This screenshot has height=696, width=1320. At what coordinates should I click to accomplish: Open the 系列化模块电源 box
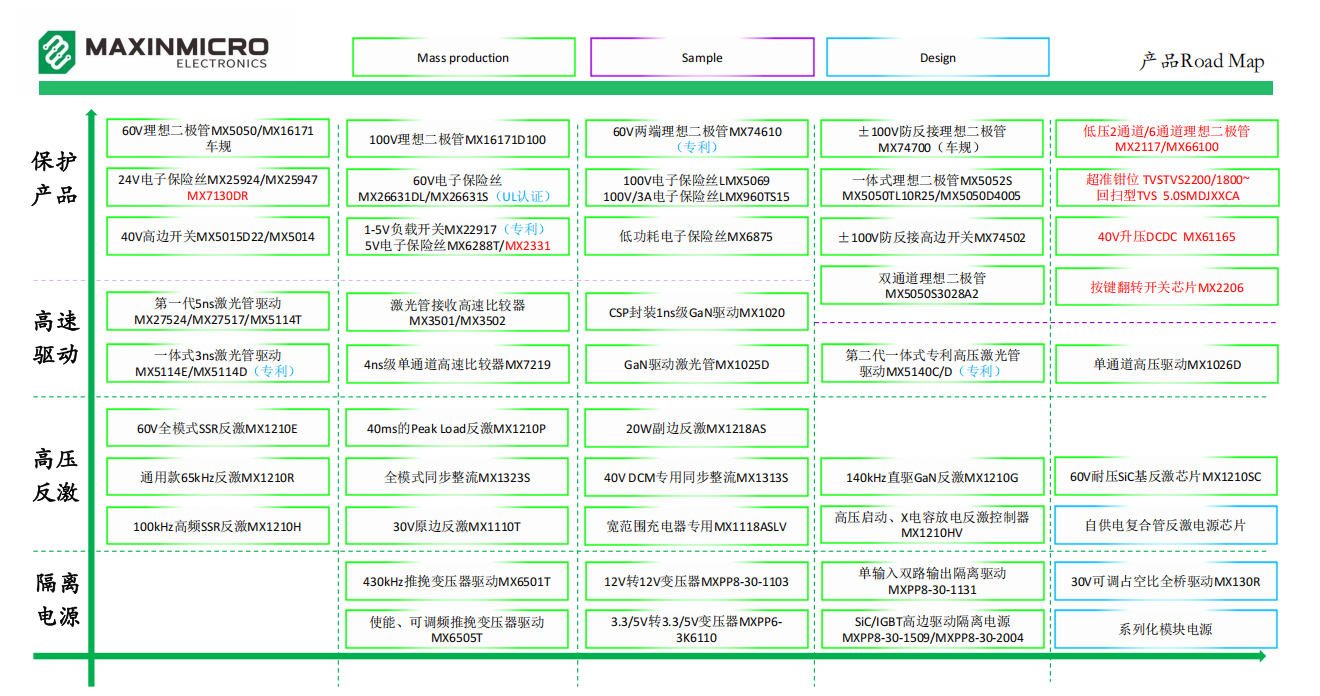[1166, 629]
